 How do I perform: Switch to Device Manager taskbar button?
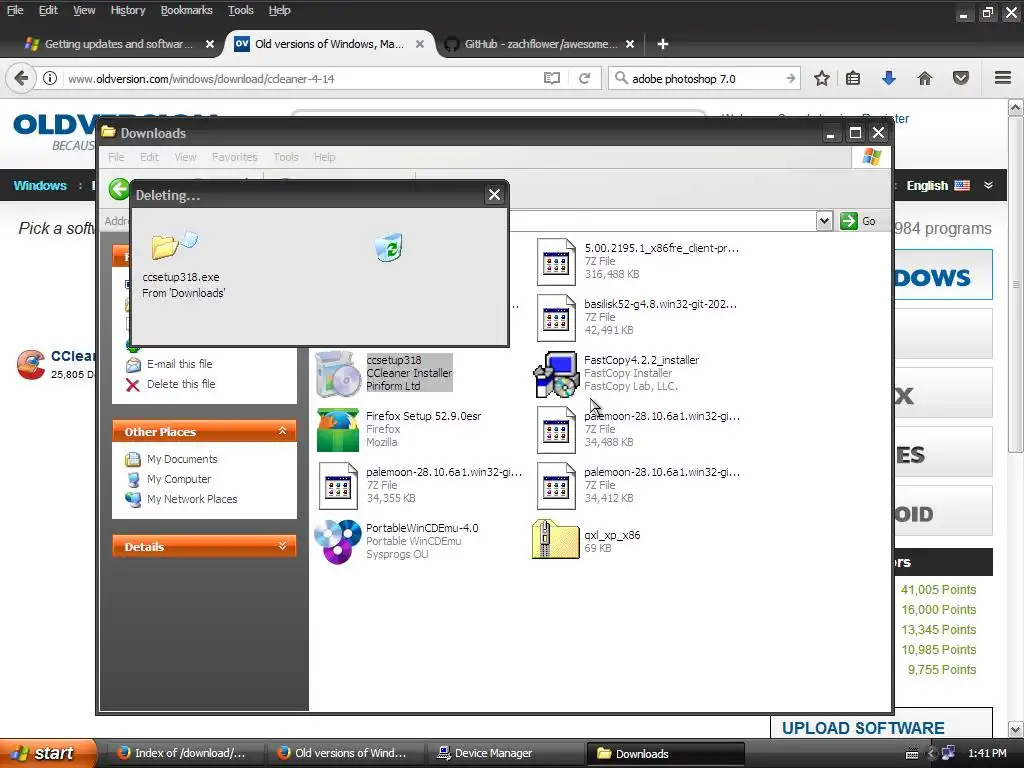pyautogui.click(x=504, y=753)
